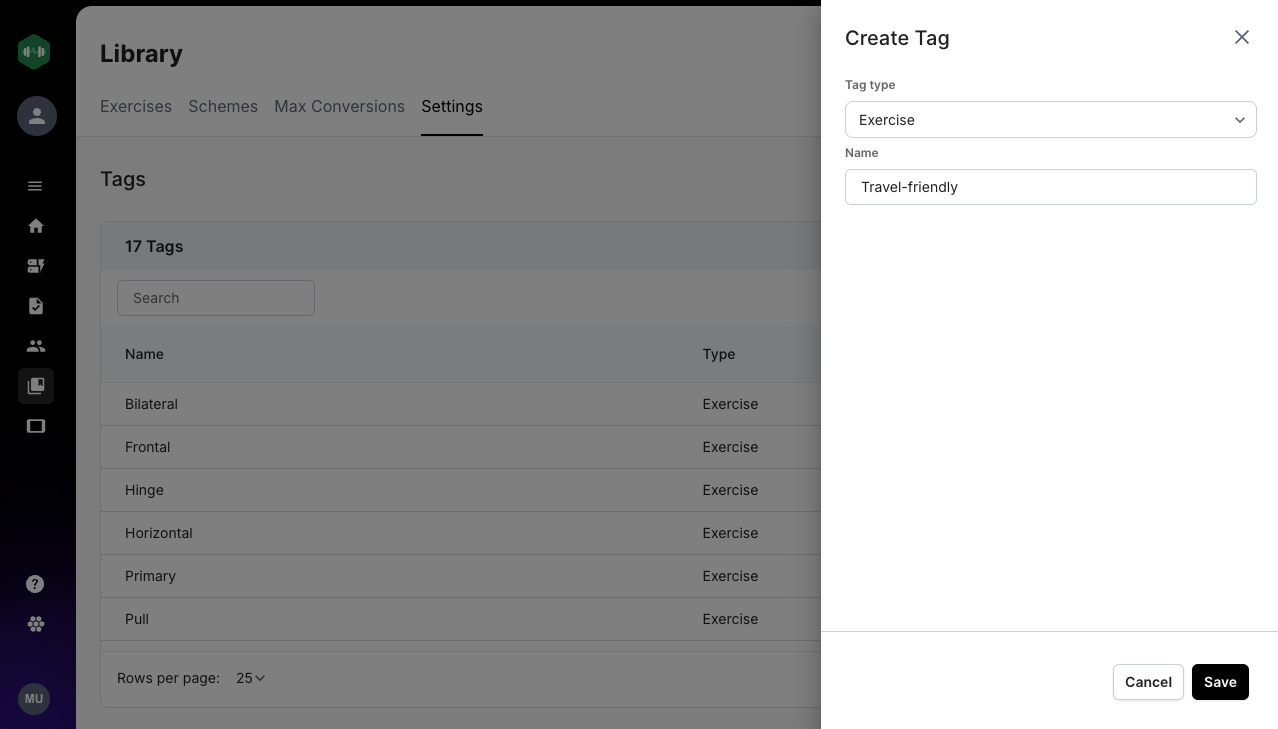This screenshot has width=1278, height=729.
Task: Select the Pull tag row
Action: [461, 619]
